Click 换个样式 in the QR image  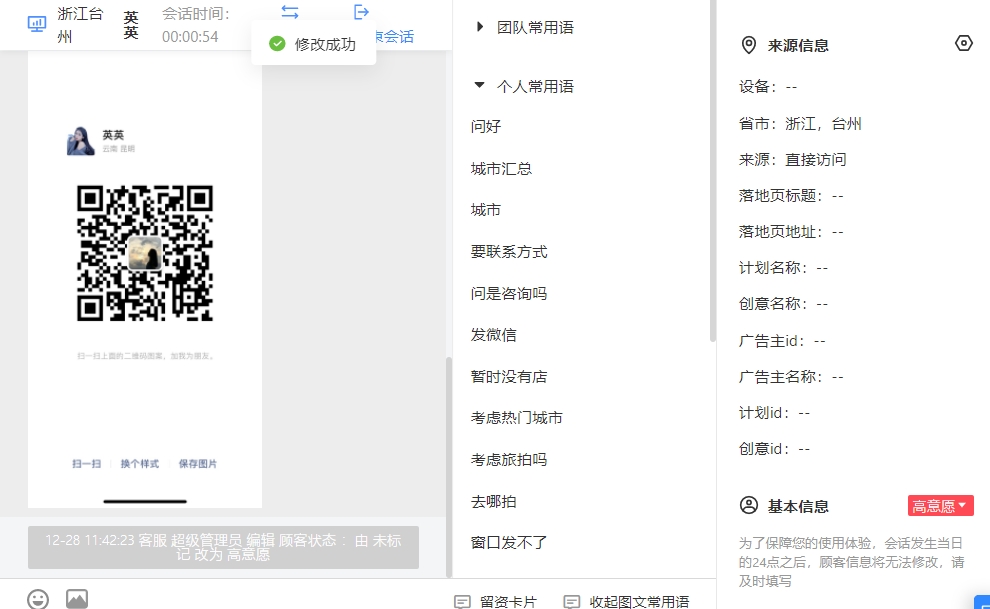pos(140,464)
